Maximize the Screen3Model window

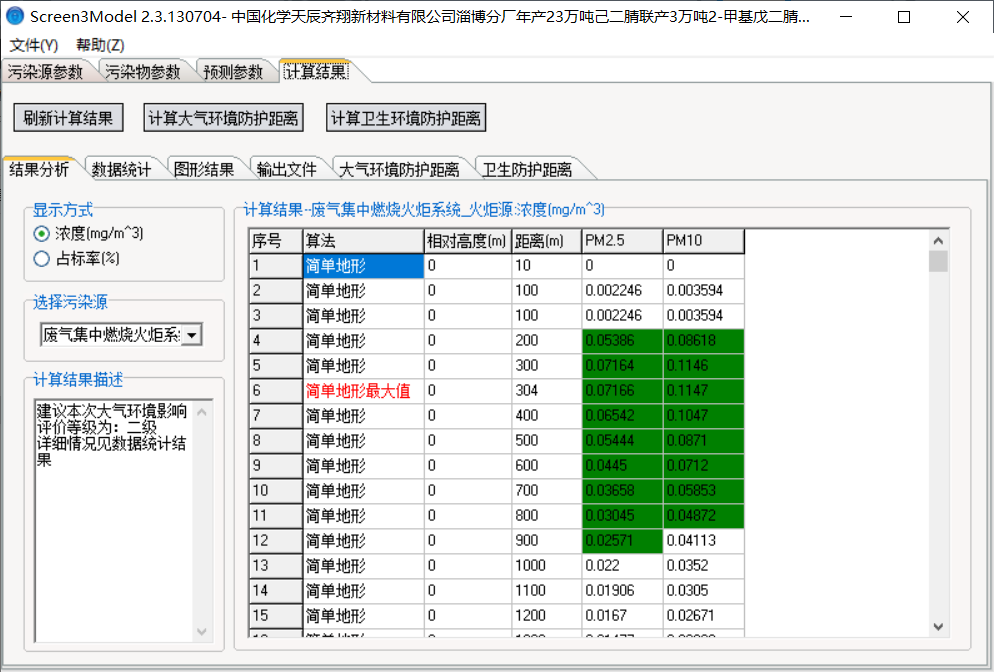[904, 17]
